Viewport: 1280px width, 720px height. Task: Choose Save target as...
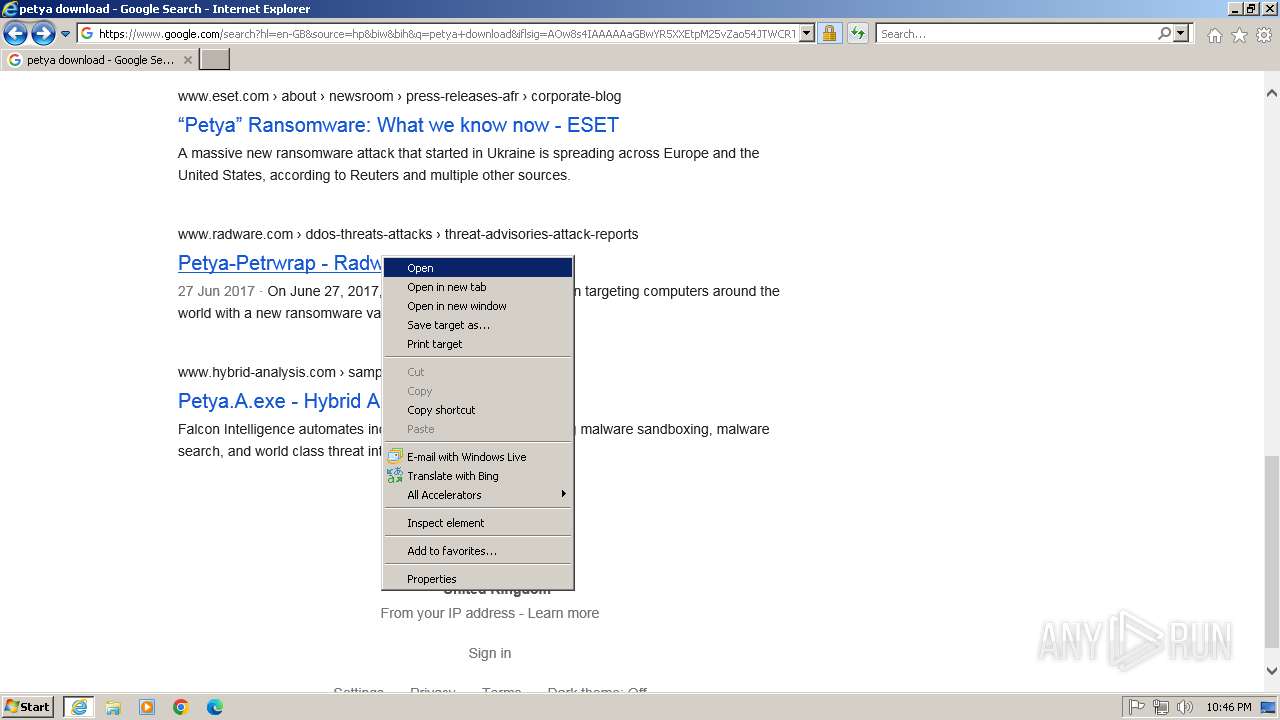tap(478, 325)
